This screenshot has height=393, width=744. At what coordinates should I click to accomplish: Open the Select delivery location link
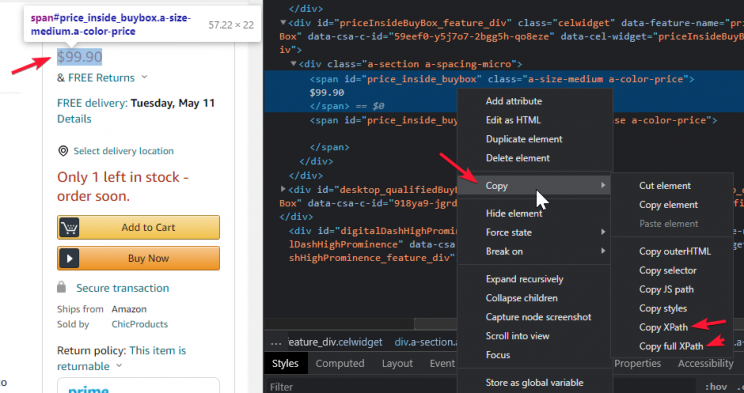[123, 151]
